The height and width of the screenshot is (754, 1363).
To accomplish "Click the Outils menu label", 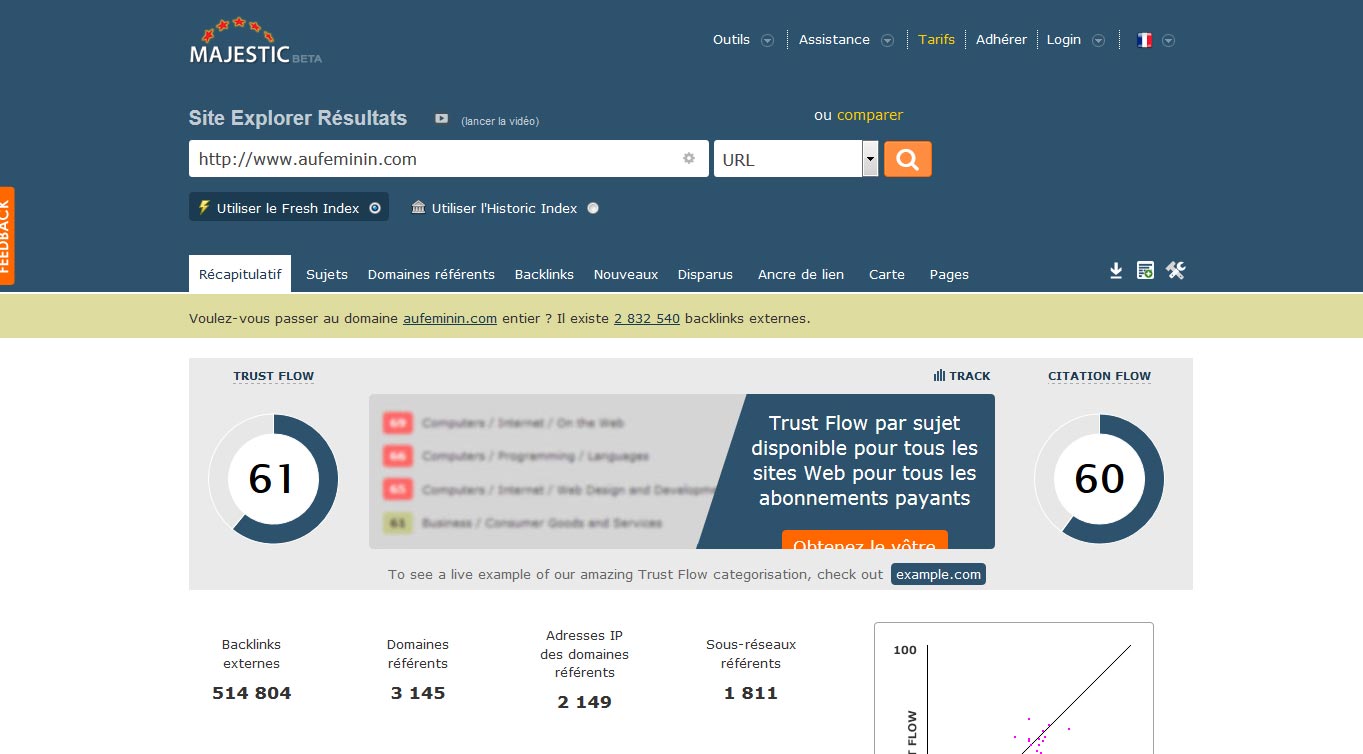I will (731, 40).
